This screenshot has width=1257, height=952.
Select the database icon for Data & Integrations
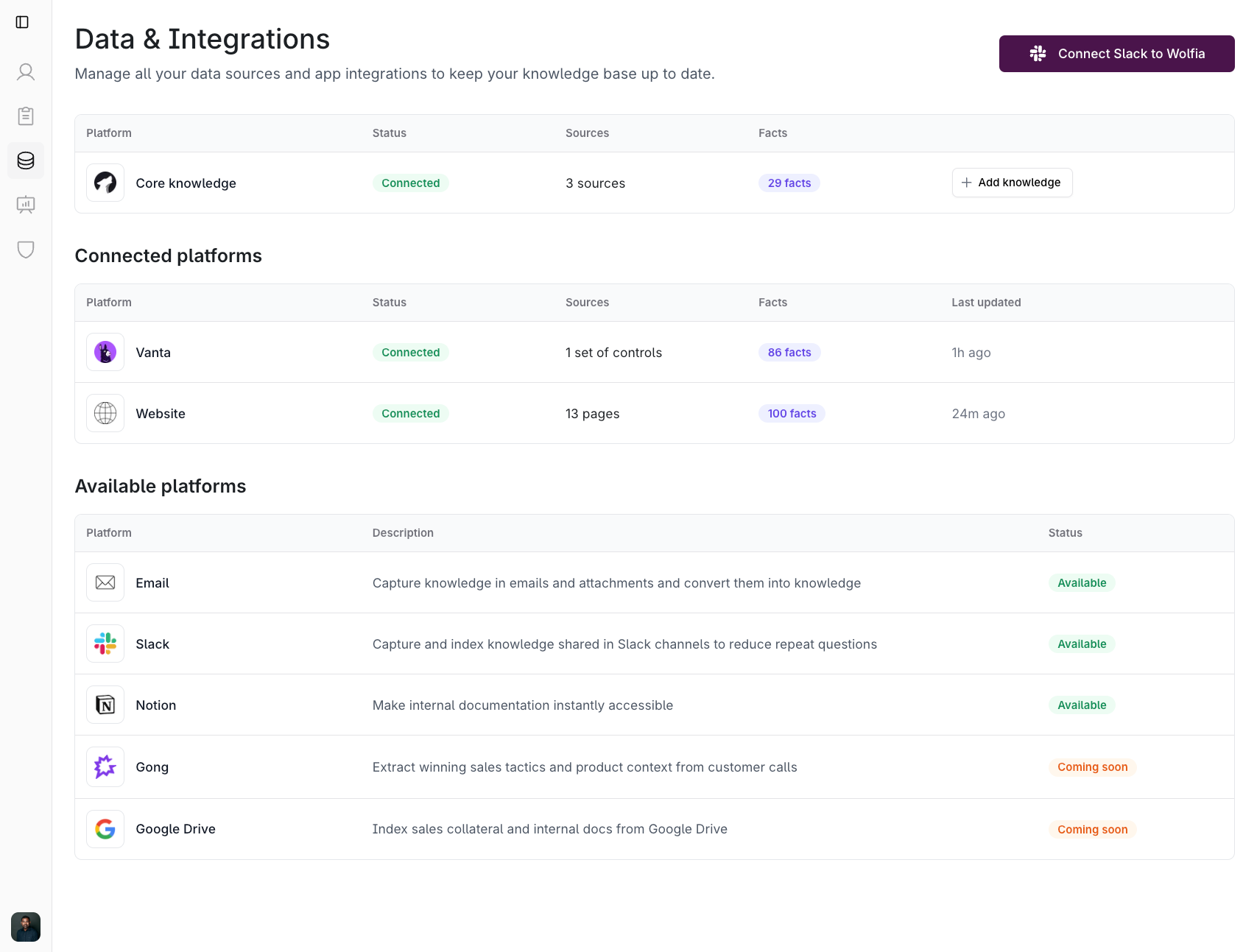click(x=26, y=161)
